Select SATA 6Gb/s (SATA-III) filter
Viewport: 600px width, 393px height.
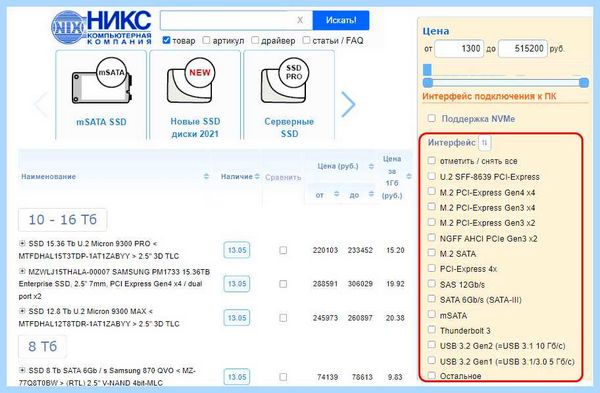[x=432, y=299]
